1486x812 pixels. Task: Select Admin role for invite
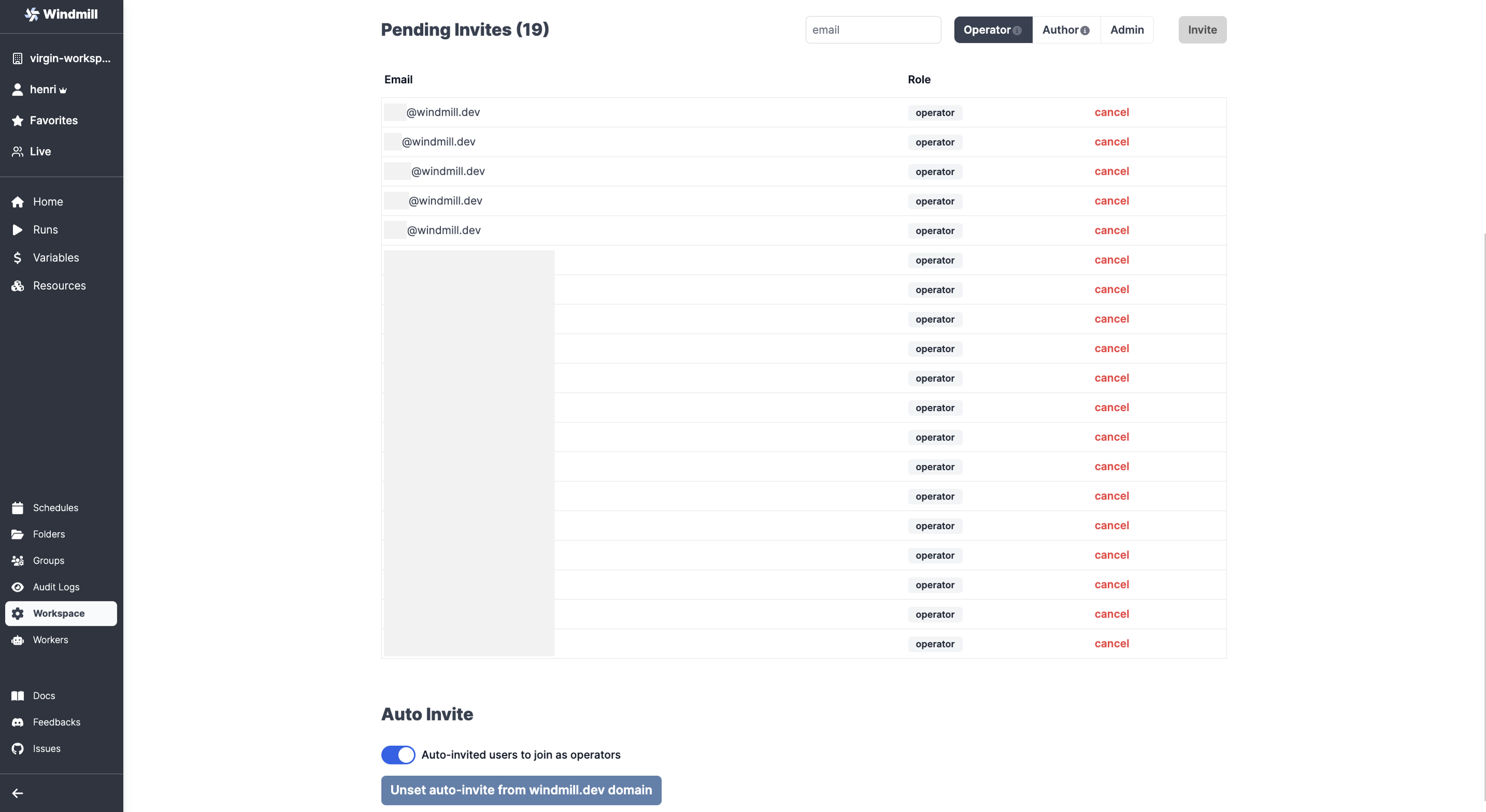(1128, 30)
